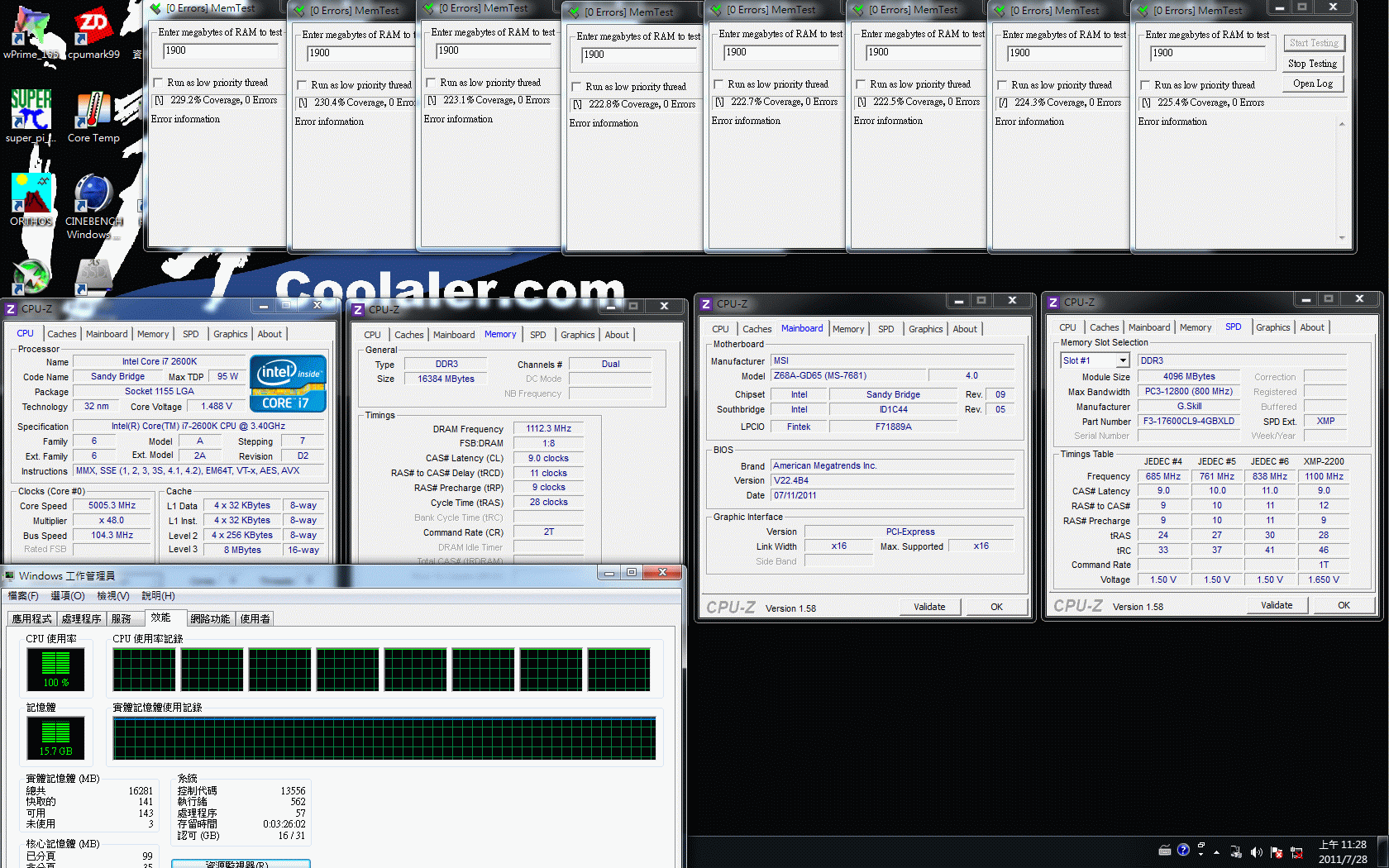This screenshot has height=868, width=1389.
Task: Click RAM megabytes field in 229.2% coverage MemTest
Action: 222,50
